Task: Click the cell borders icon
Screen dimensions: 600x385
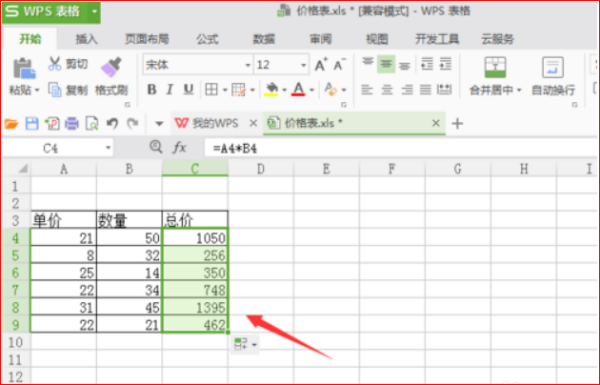Action: click(x=211, y=90)
